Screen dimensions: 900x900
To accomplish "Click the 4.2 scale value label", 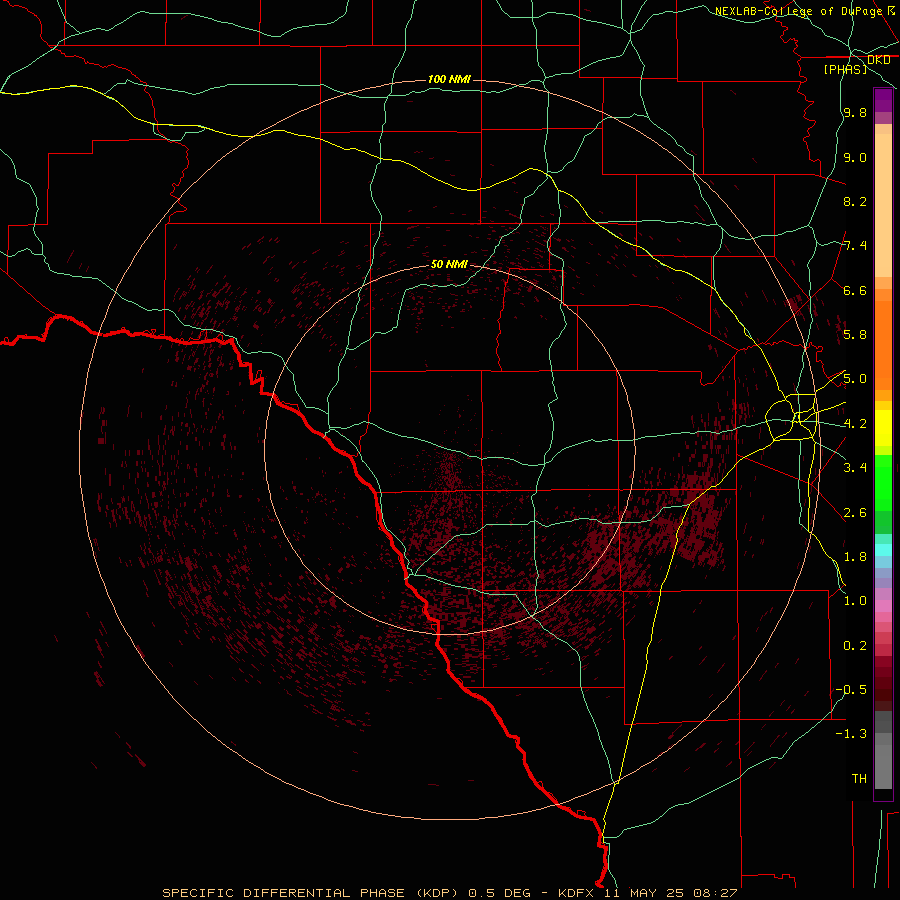I will [855, 424].
